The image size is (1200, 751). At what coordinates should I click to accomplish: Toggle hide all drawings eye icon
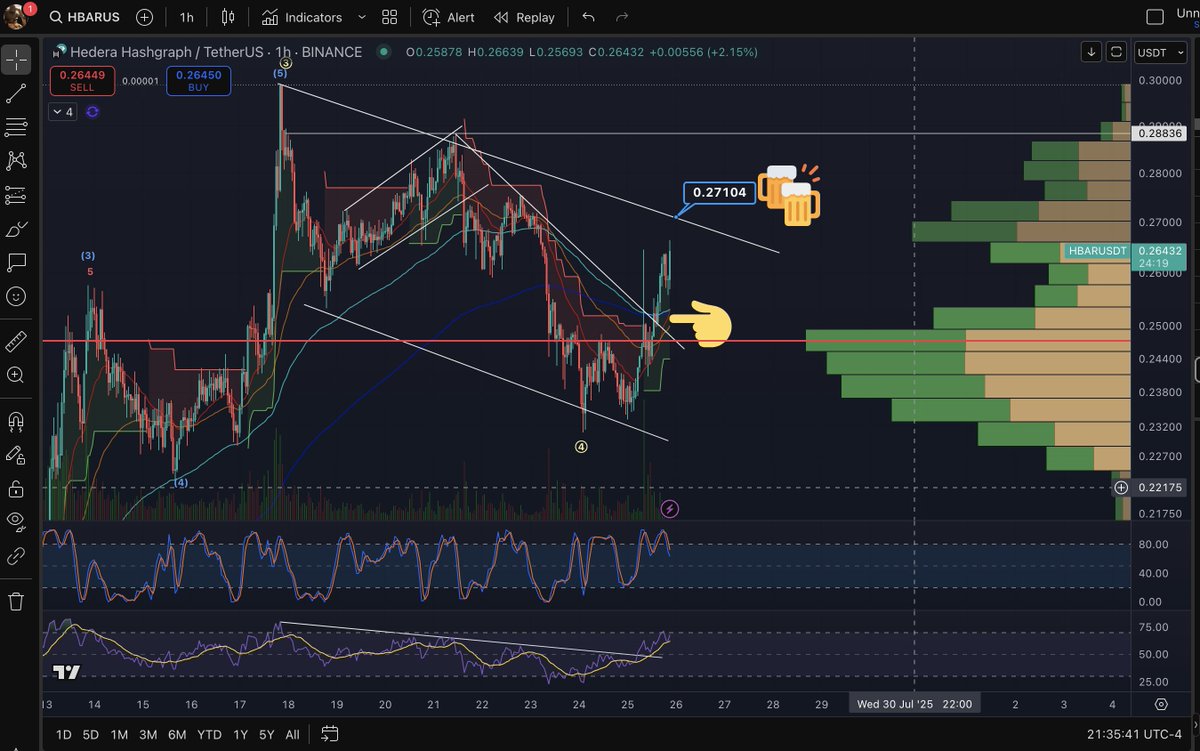16,521
